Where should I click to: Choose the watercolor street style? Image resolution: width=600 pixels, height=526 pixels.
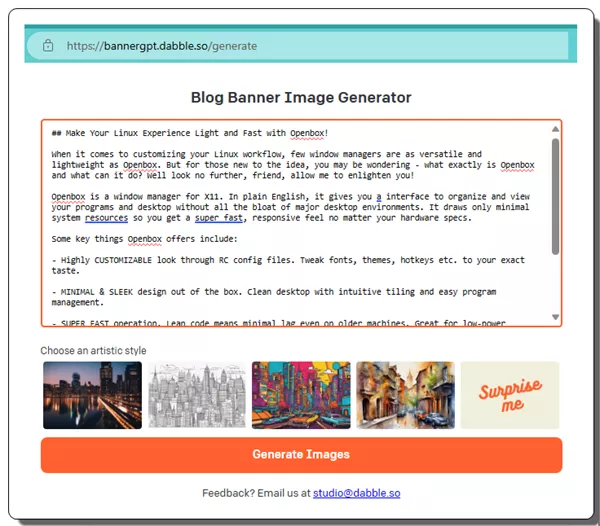pyautogui.click(x=406, y=395)
